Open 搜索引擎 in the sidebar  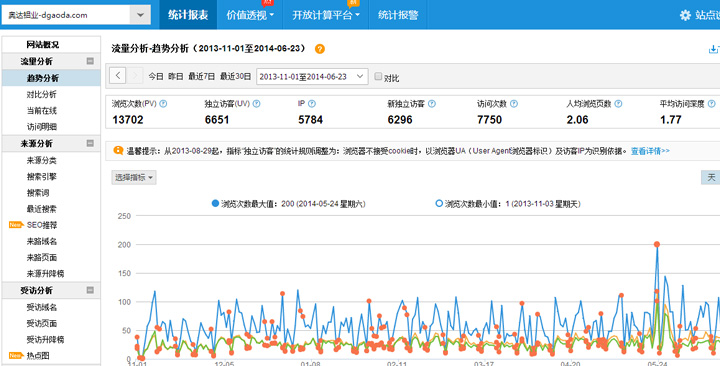point(41,176)
